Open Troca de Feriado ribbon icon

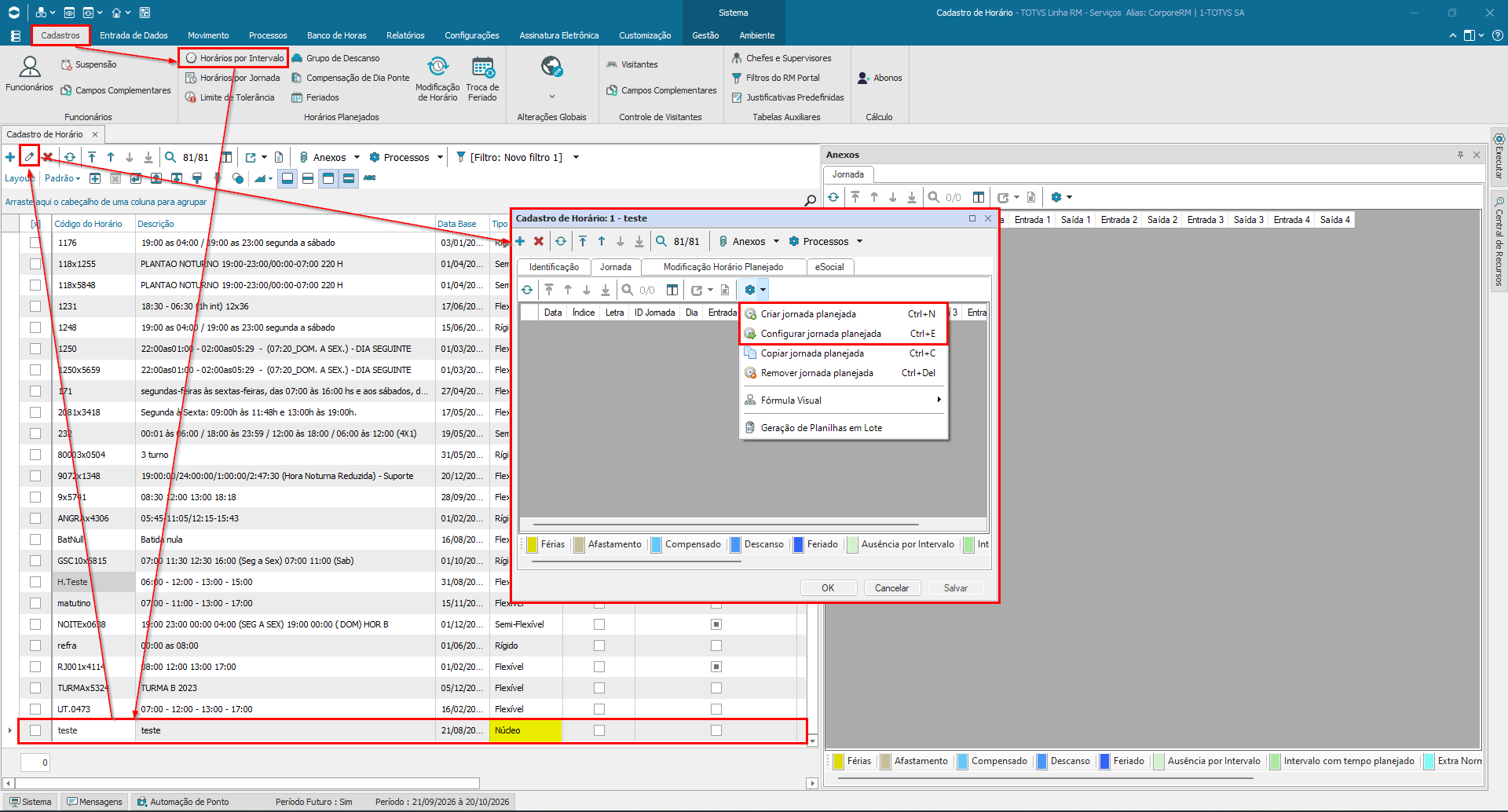[482, 79]
